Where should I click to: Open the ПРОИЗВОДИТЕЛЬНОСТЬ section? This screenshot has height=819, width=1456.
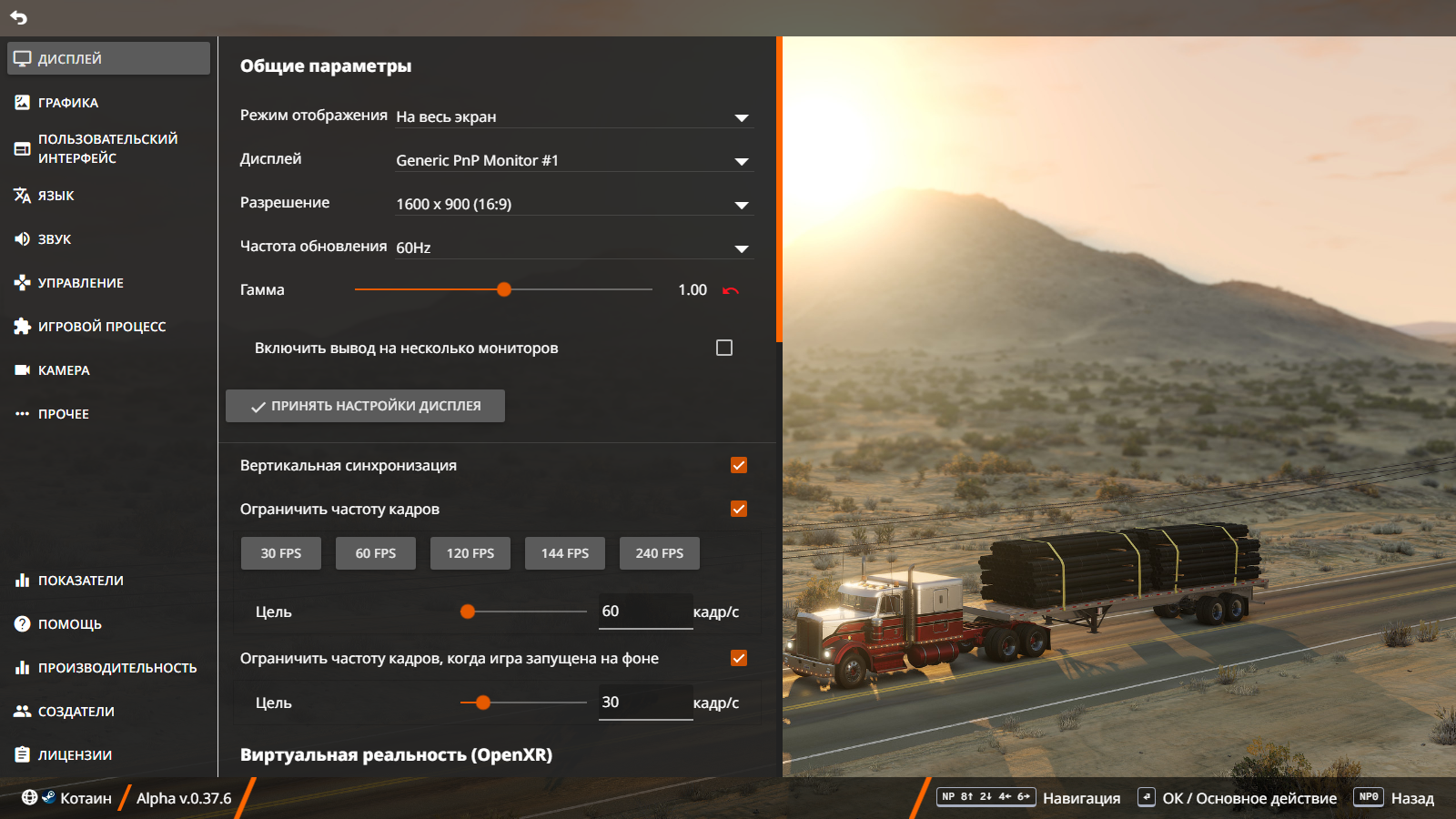[108, 667]
